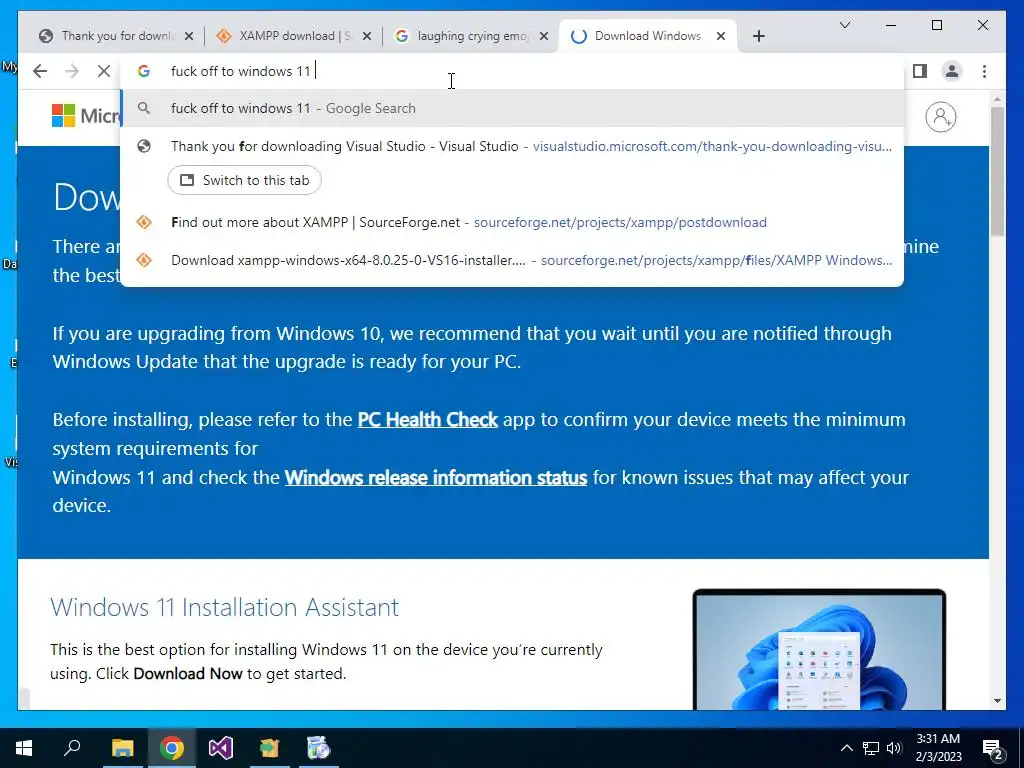Open the clock and date
Screen dimensions: 1024x768
(938, 748)
